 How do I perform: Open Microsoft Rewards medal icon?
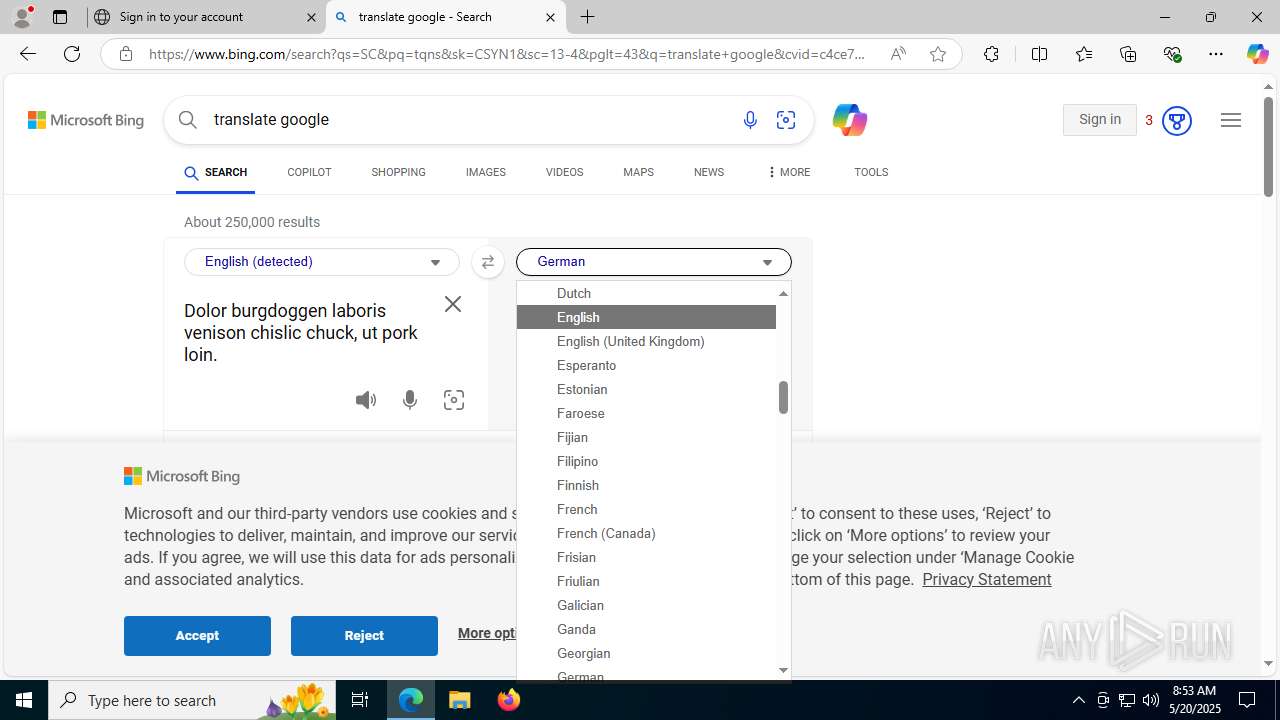(x=1176, y=121)
